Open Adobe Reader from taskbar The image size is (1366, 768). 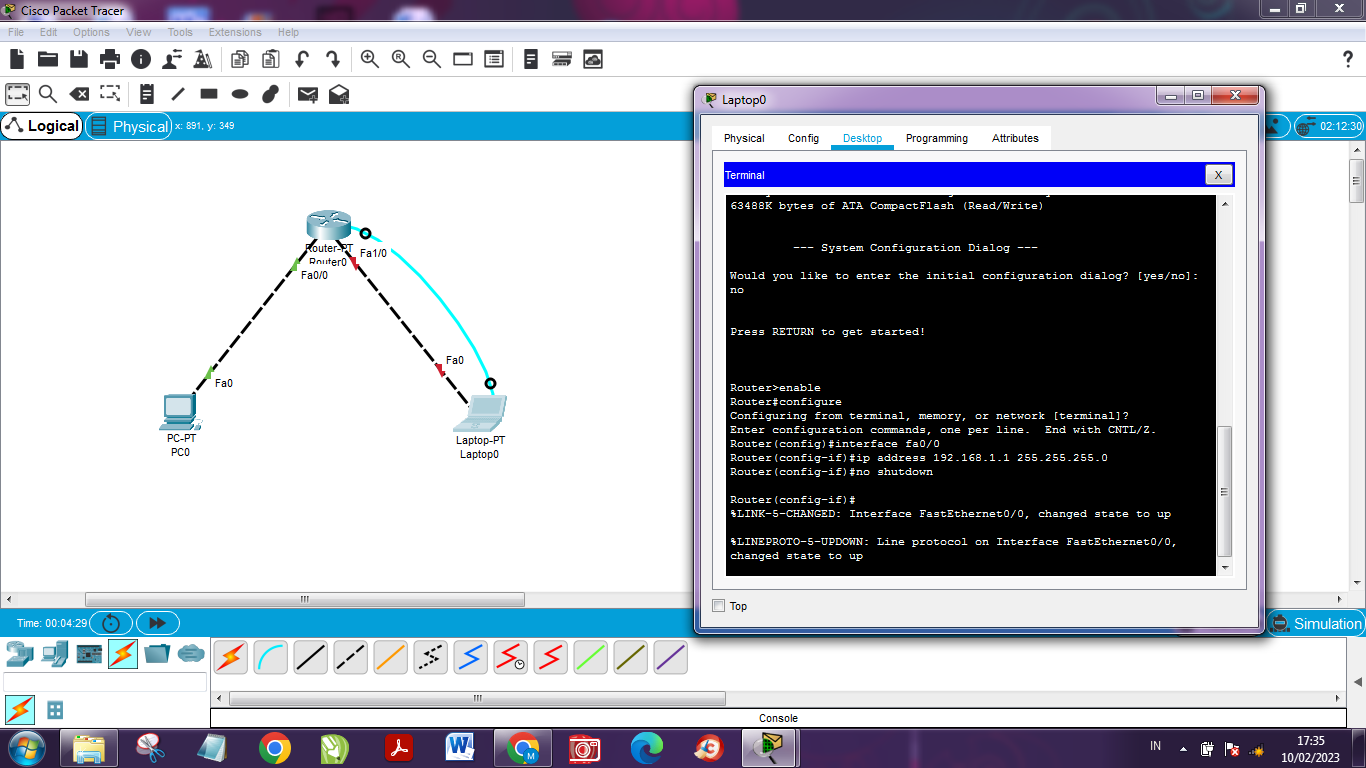[399, 747]
